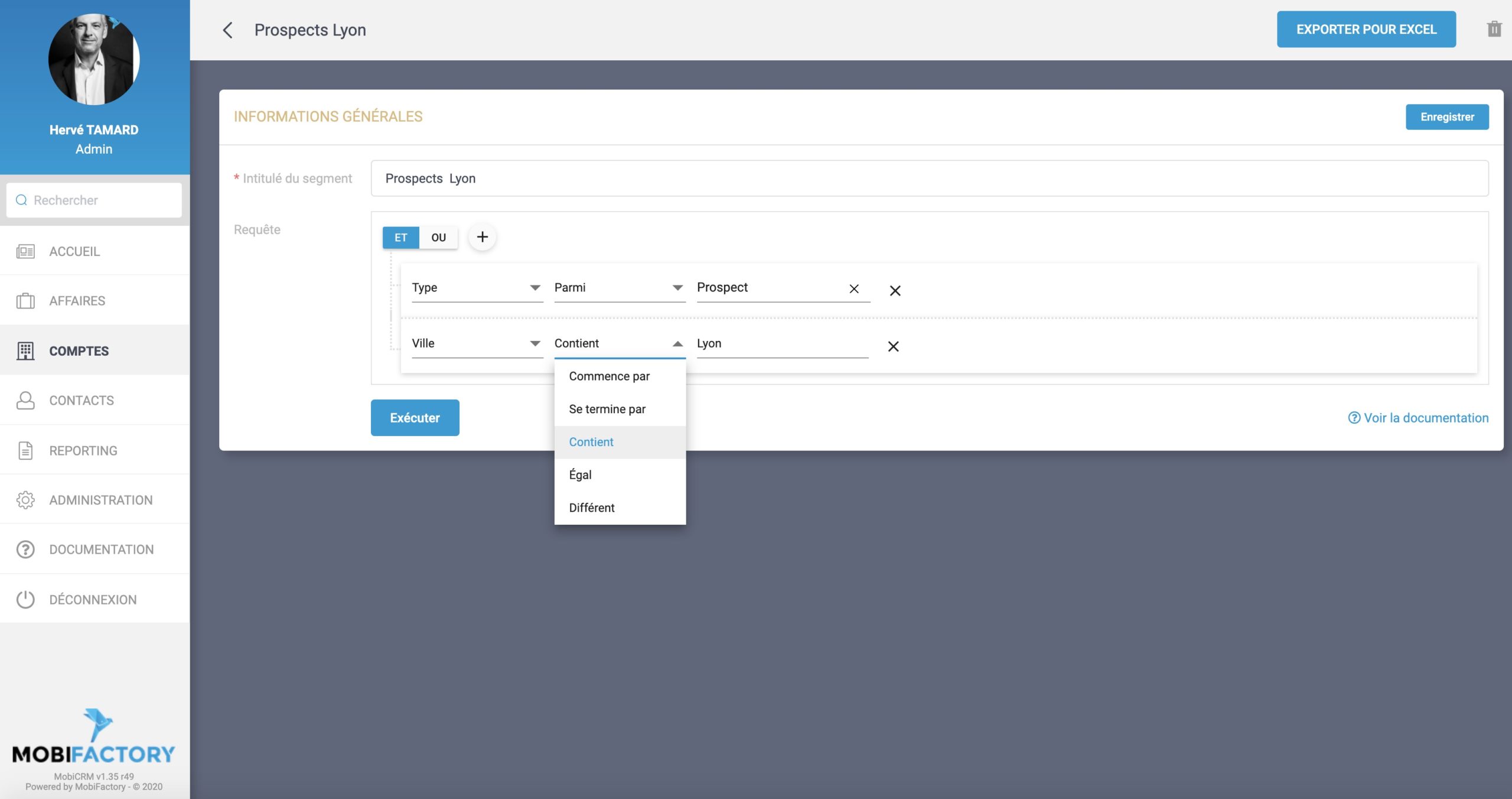The height and width of the screenshot is (799, 1512).
Task: Click the plus icon to add a condition
Action: coord(482,237)
